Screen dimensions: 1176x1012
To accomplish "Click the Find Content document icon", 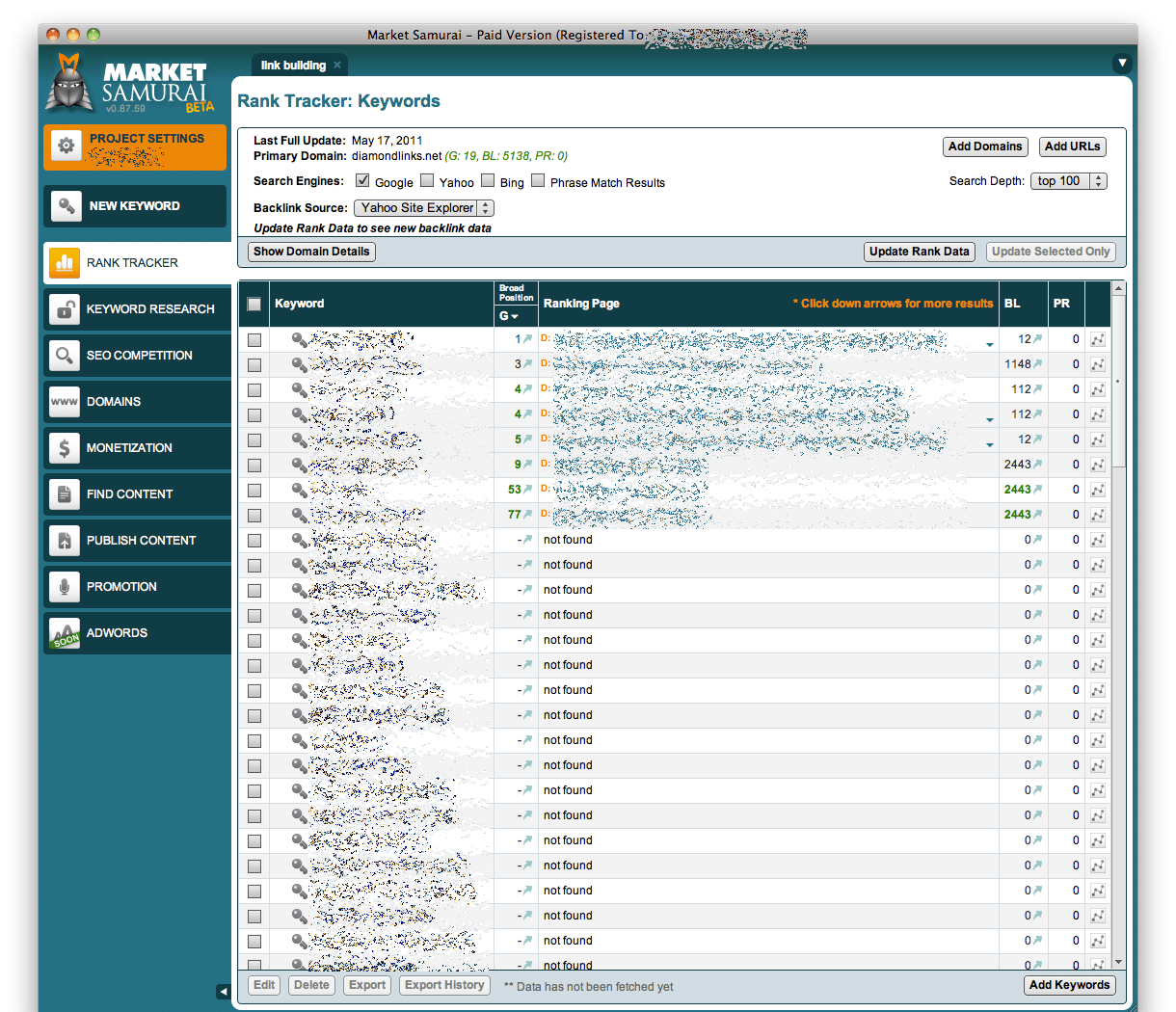I will 65,494.
